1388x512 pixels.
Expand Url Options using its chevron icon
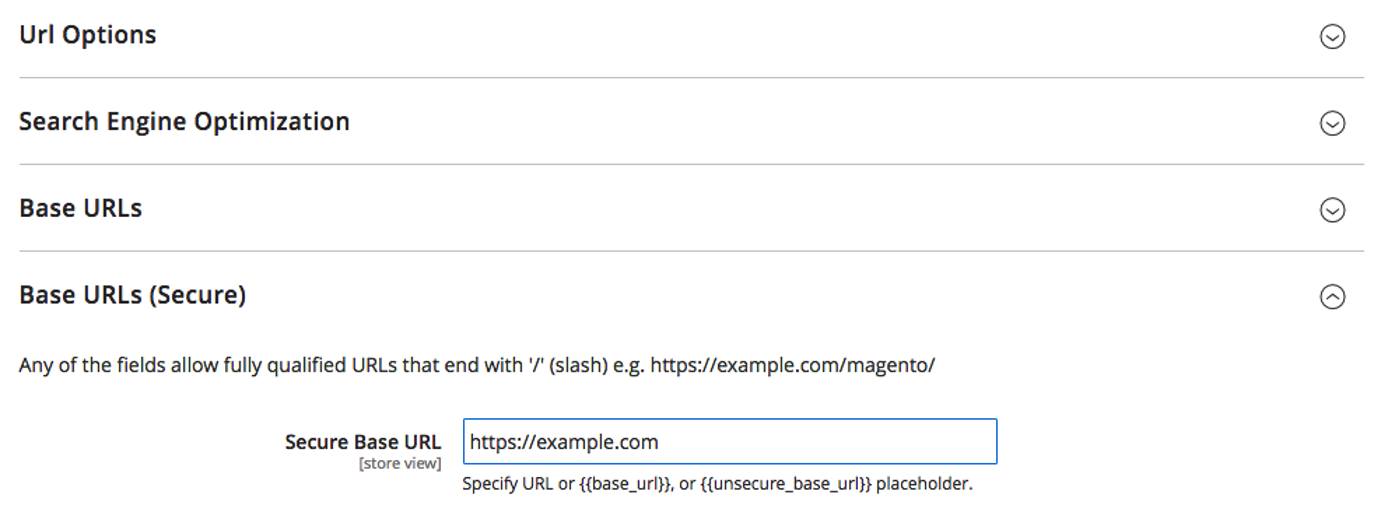click(x=1332, y=36)
